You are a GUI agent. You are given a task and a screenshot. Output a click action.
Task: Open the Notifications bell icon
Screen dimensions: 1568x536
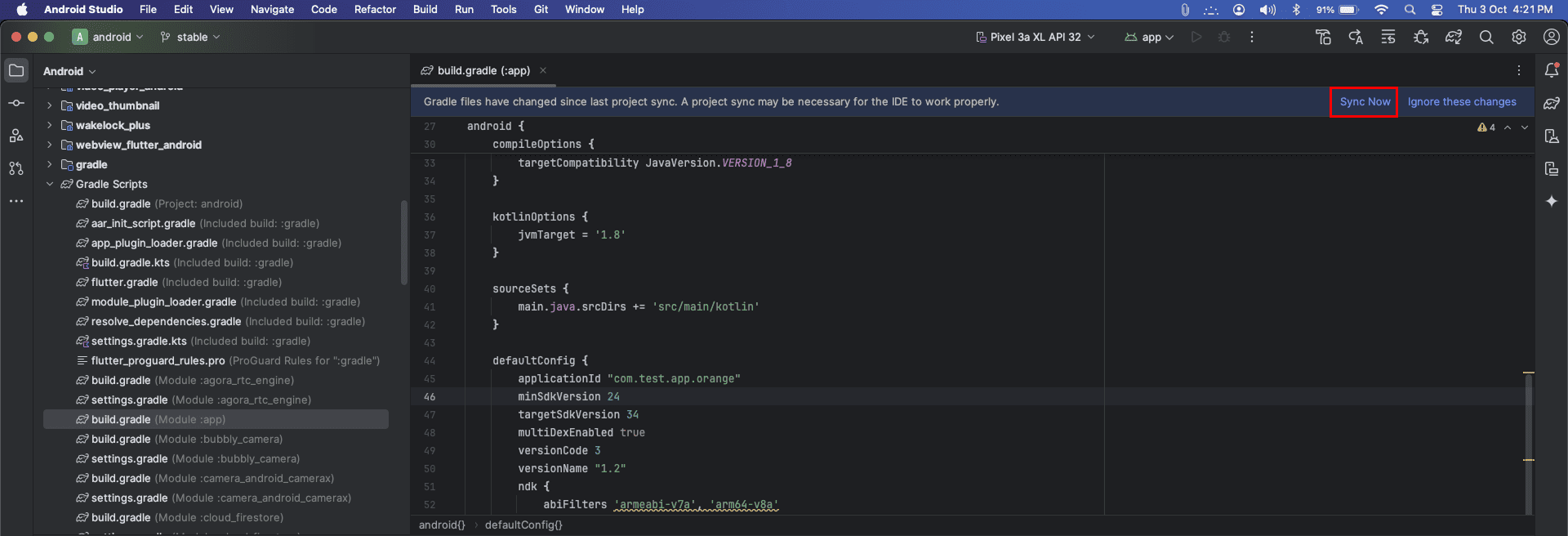[1552, 71]
